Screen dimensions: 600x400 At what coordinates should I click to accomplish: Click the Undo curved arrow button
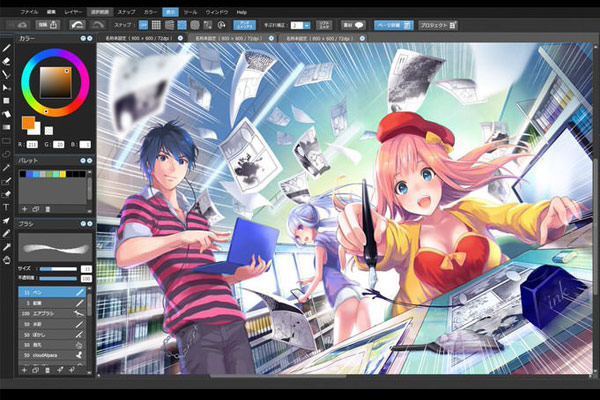coord(78,25)
